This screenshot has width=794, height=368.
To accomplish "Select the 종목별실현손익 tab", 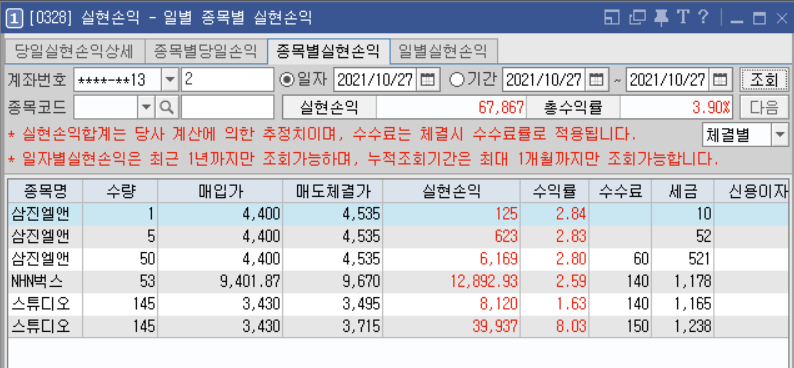I will click(328, 51).
